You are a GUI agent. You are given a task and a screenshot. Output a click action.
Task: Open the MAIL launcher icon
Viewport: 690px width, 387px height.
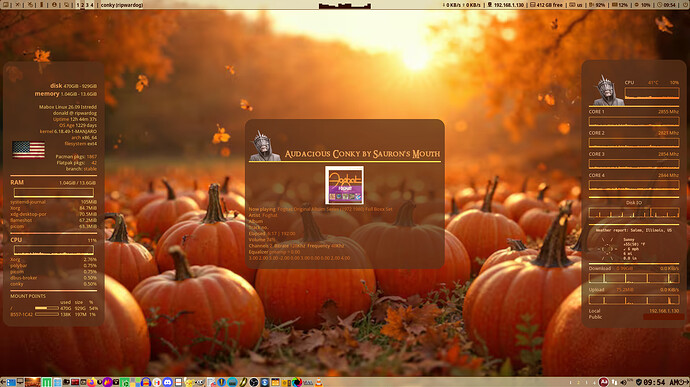coord(308,382)
